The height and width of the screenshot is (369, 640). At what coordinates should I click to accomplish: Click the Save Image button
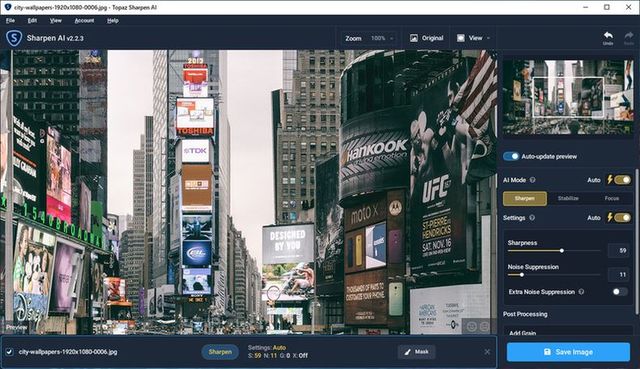pos(568,352)
